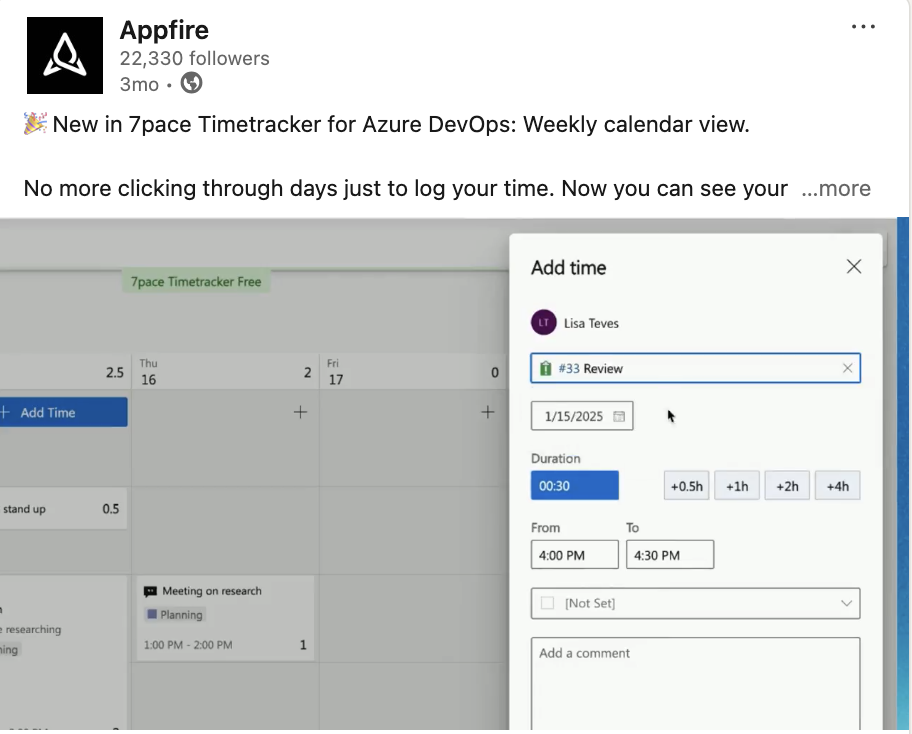This screenshot has width=912, height=734.
Task: Add +1h to duration
Action: (737, 486)
